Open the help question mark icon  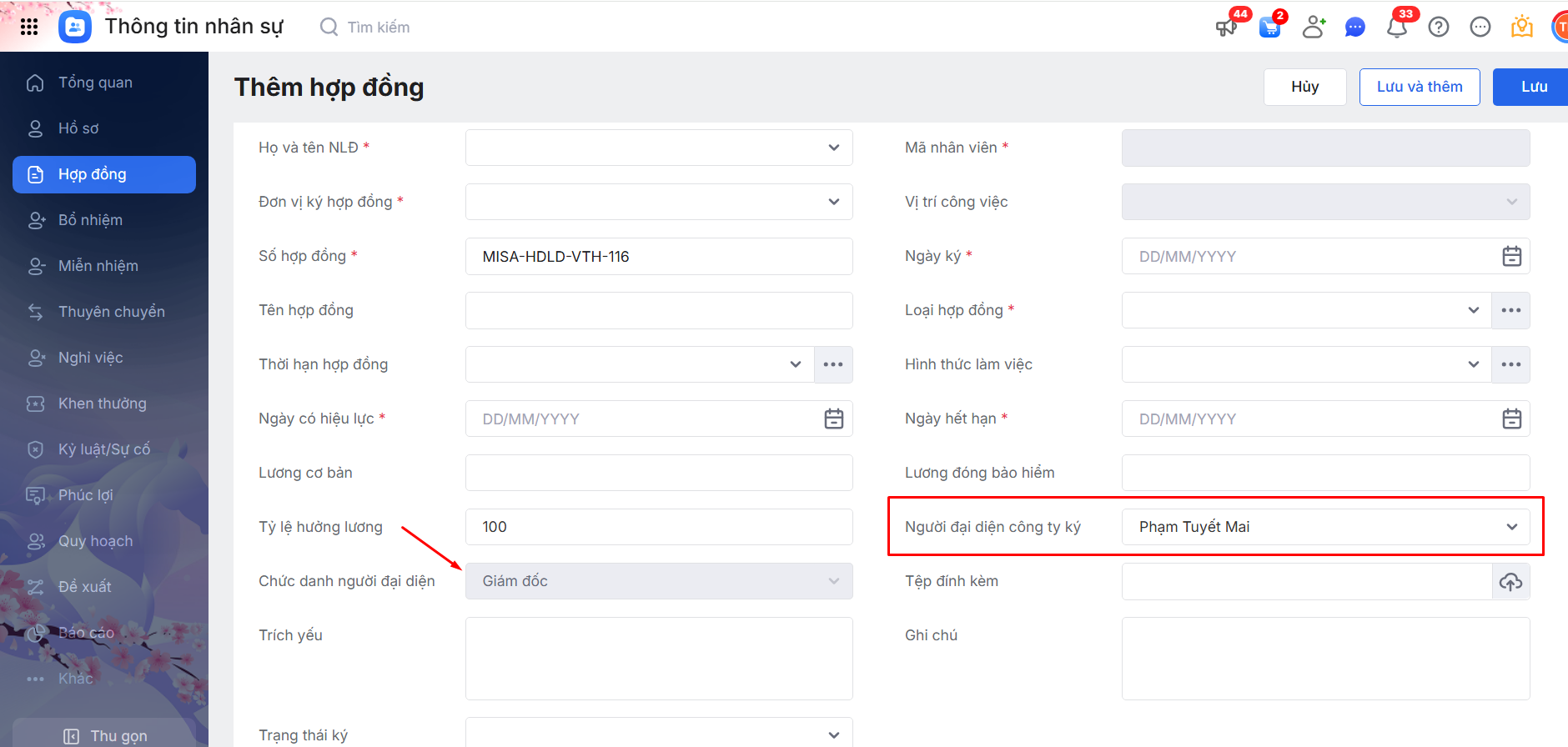tap(1439, 28)
